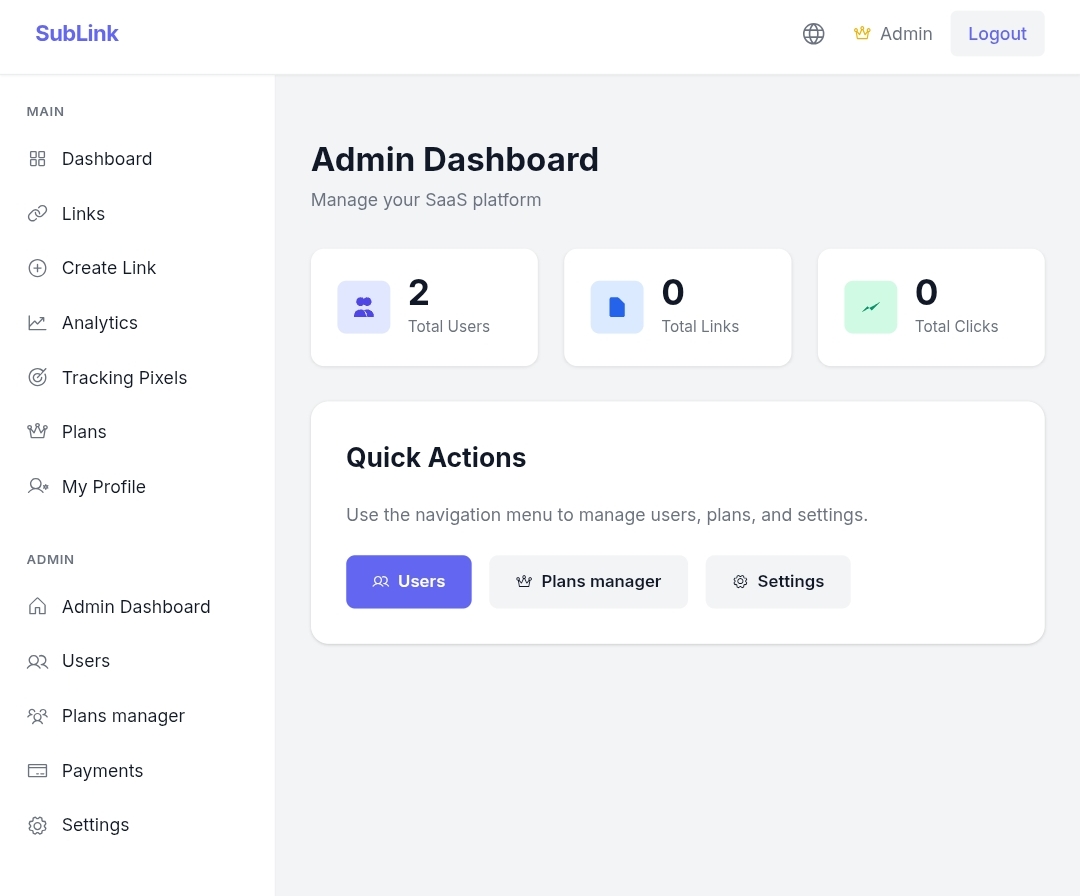Click the Plans manager quick action button
Screen dimensions: 1080x896
point(588,582)
